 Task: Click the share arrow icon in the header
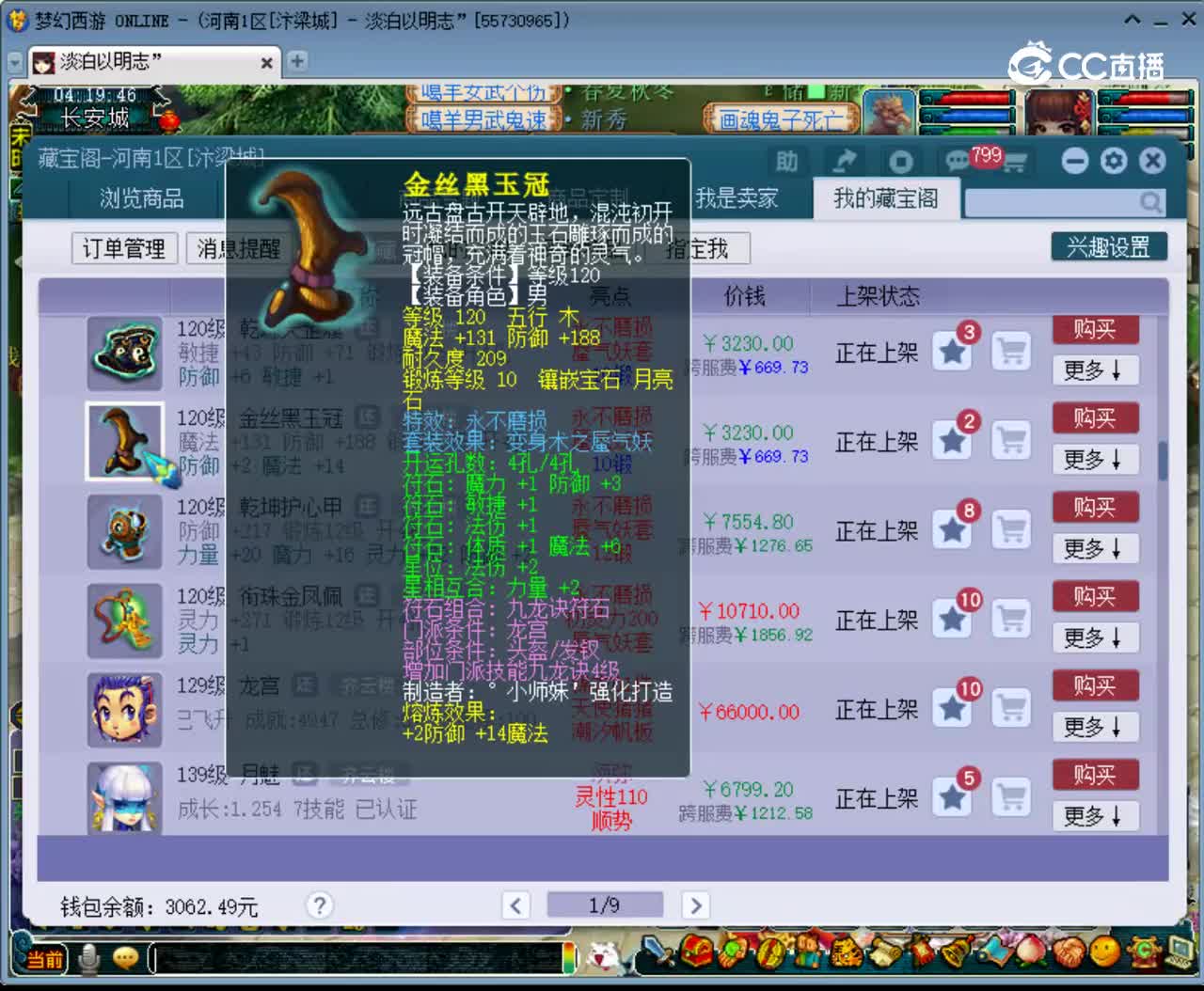(845, 161)
